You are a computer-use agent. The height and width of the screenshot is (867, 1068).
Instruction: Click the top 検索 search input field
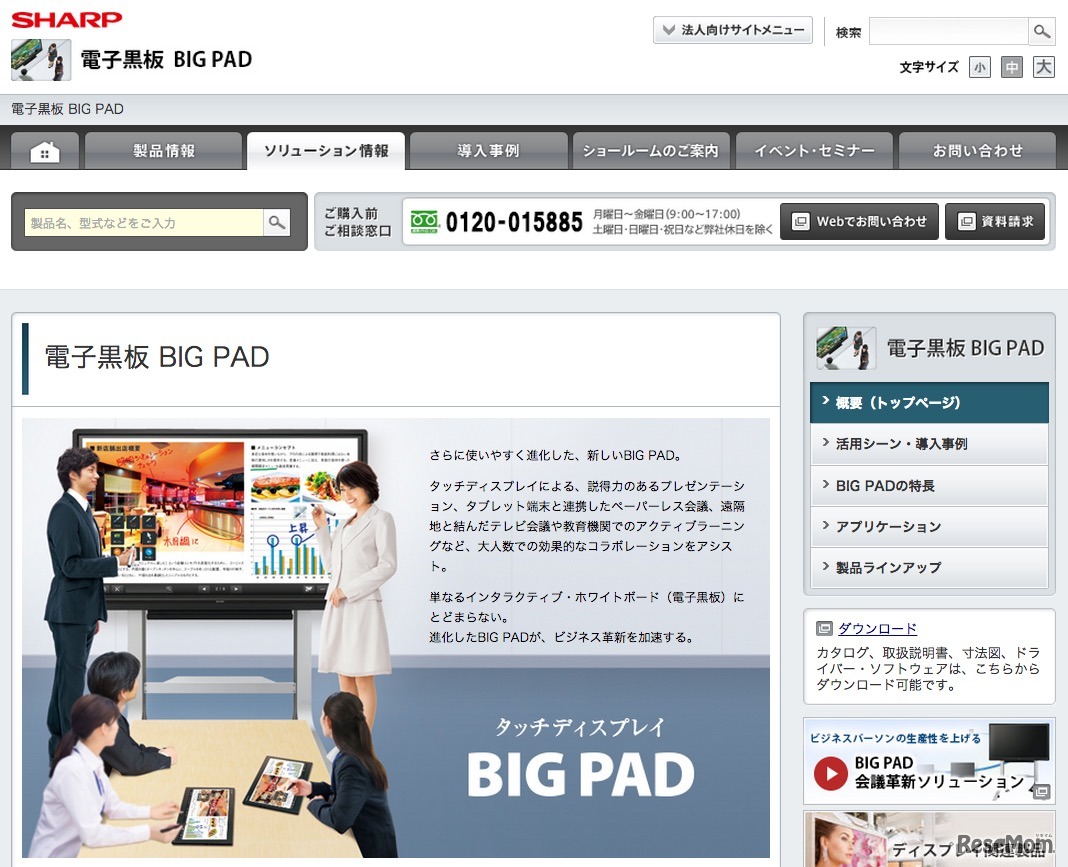(x=948, y=31)
